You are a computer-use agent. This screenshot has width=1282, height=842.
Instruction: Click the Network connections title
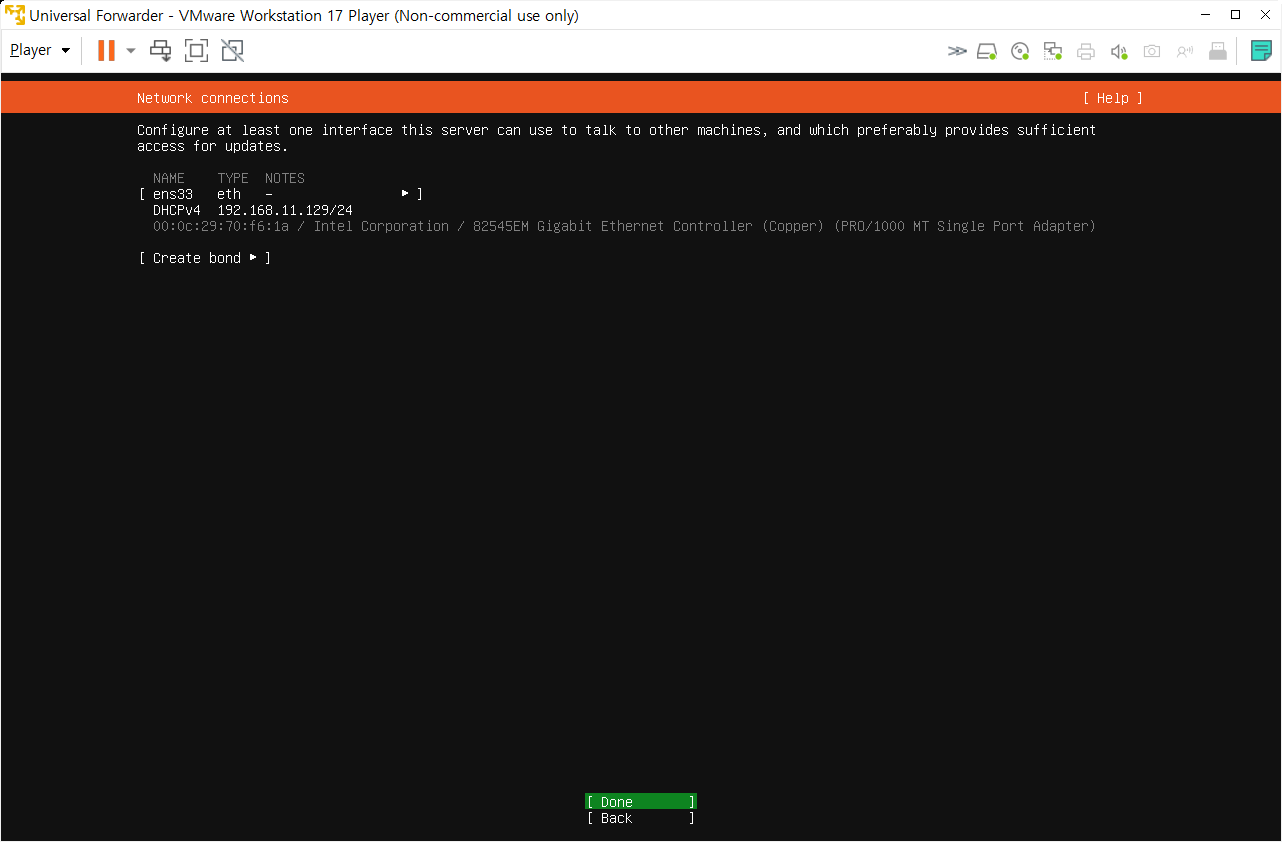point(213,98)
